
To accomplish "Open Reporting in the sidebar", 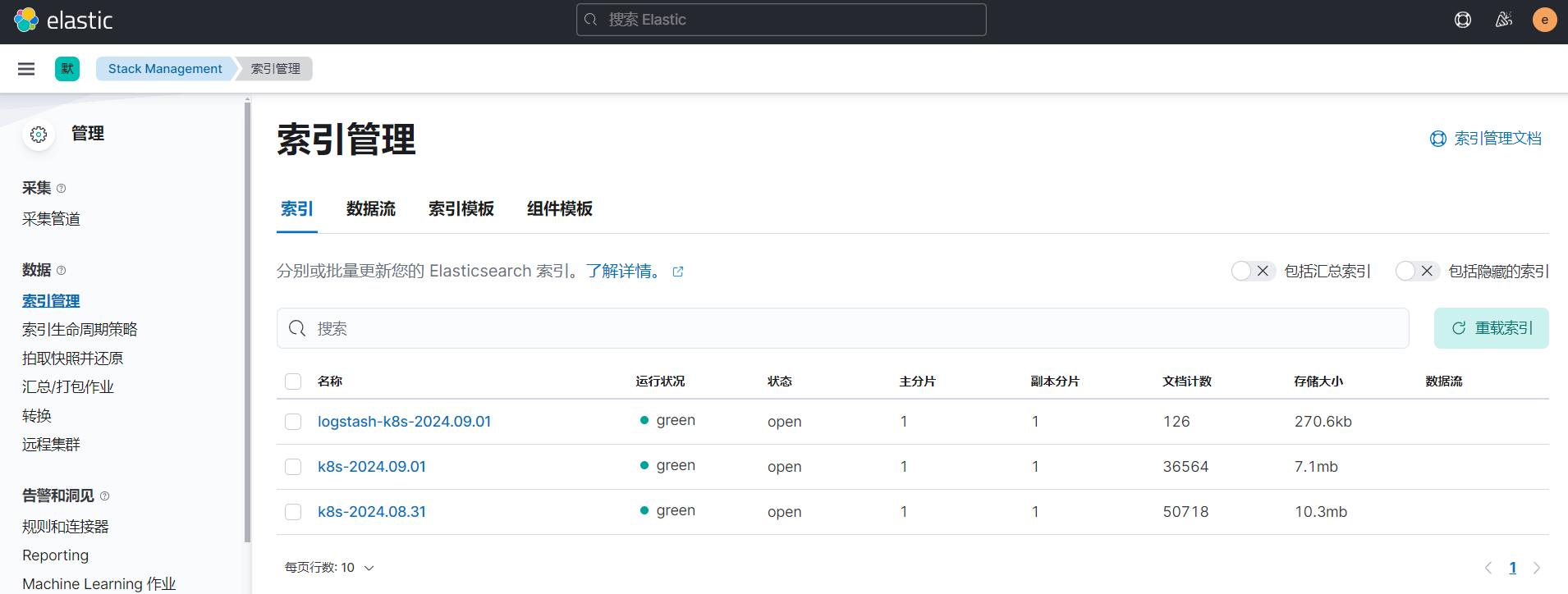I will 55,555.
